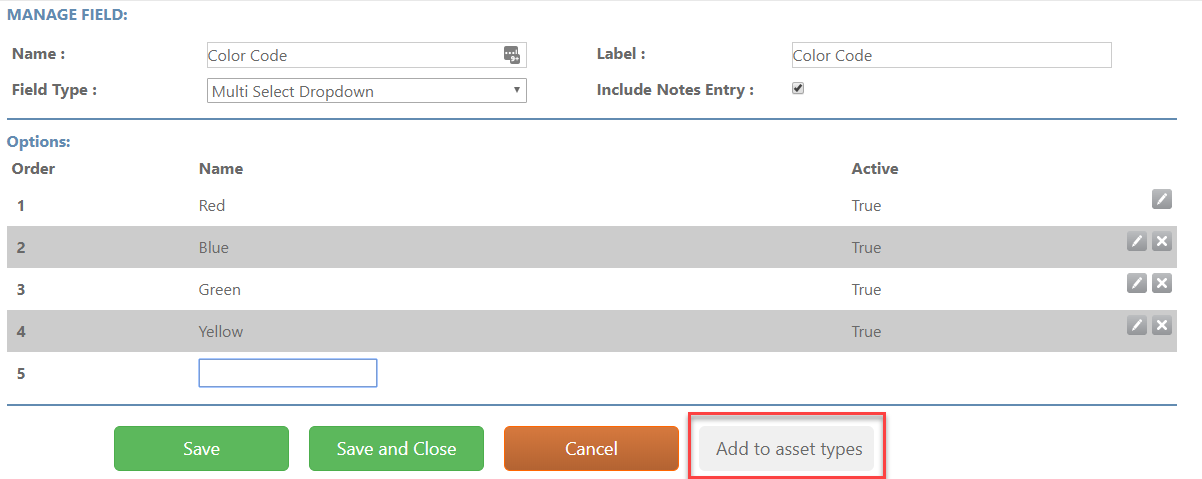Delete the Blue option

click(1162, 241)
